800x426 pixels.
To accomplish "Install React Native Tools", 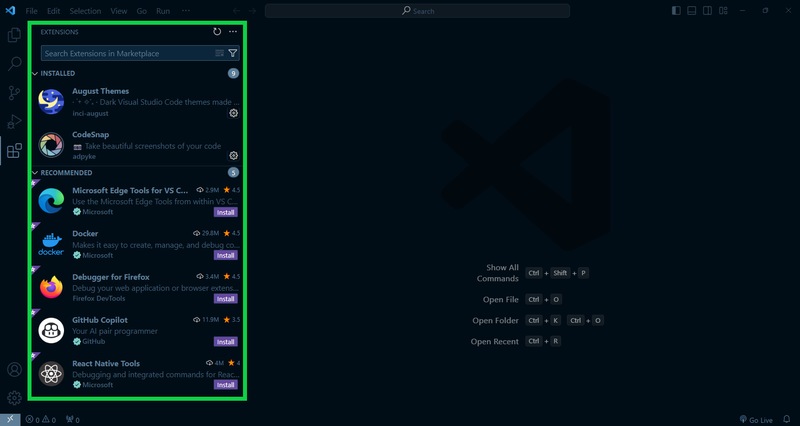I will [x=226, y=385].
